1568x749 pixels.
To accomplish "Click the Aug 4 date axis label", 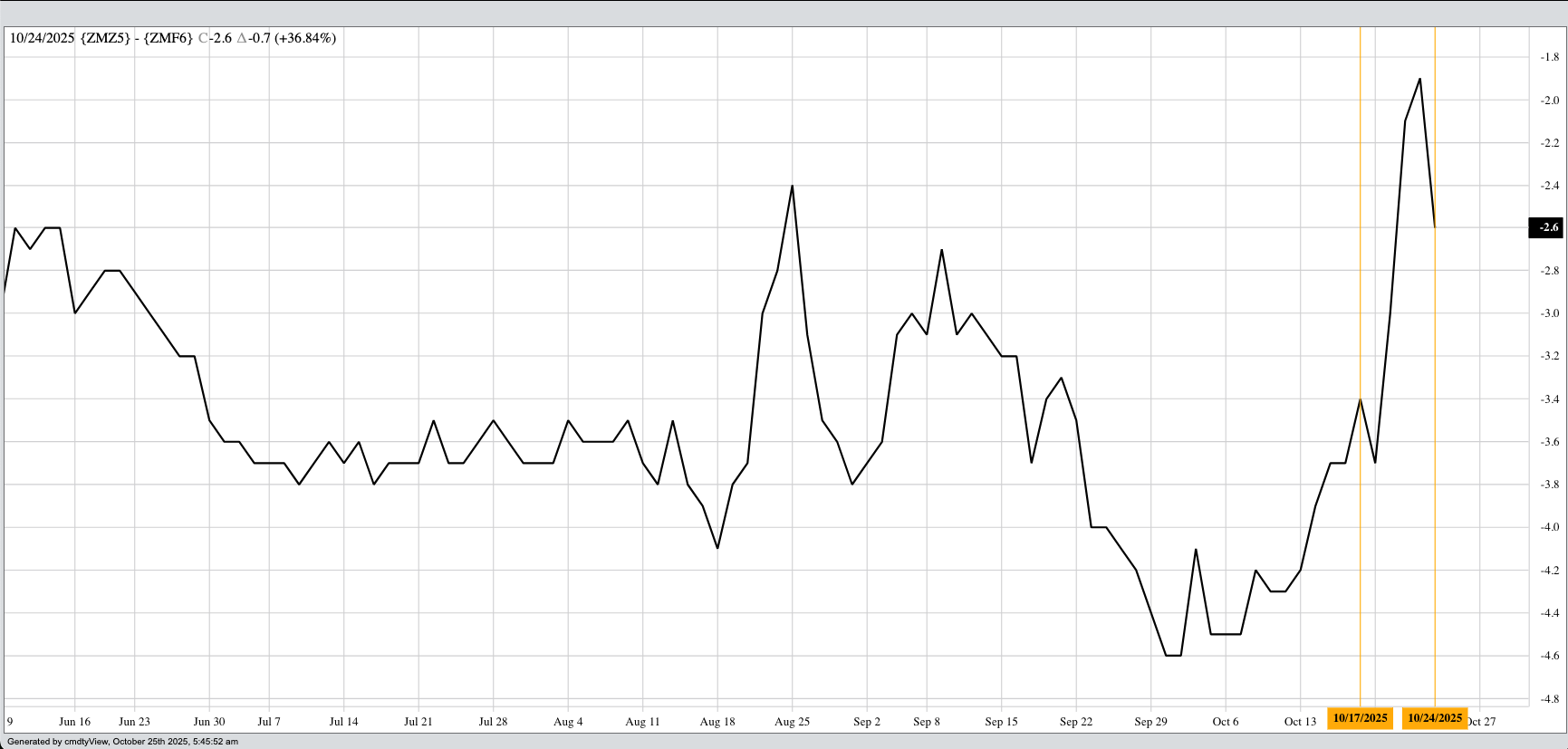I will (x=568, y=722).
